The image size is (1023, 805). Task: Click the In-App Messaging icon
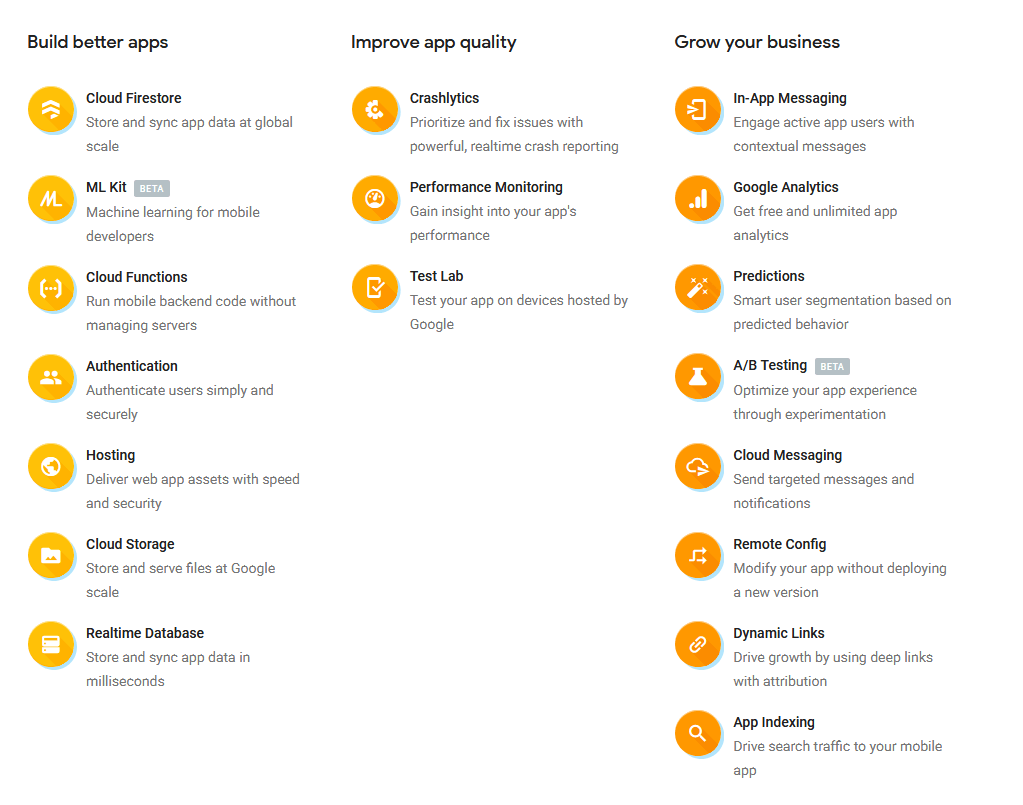pos(698,109)
